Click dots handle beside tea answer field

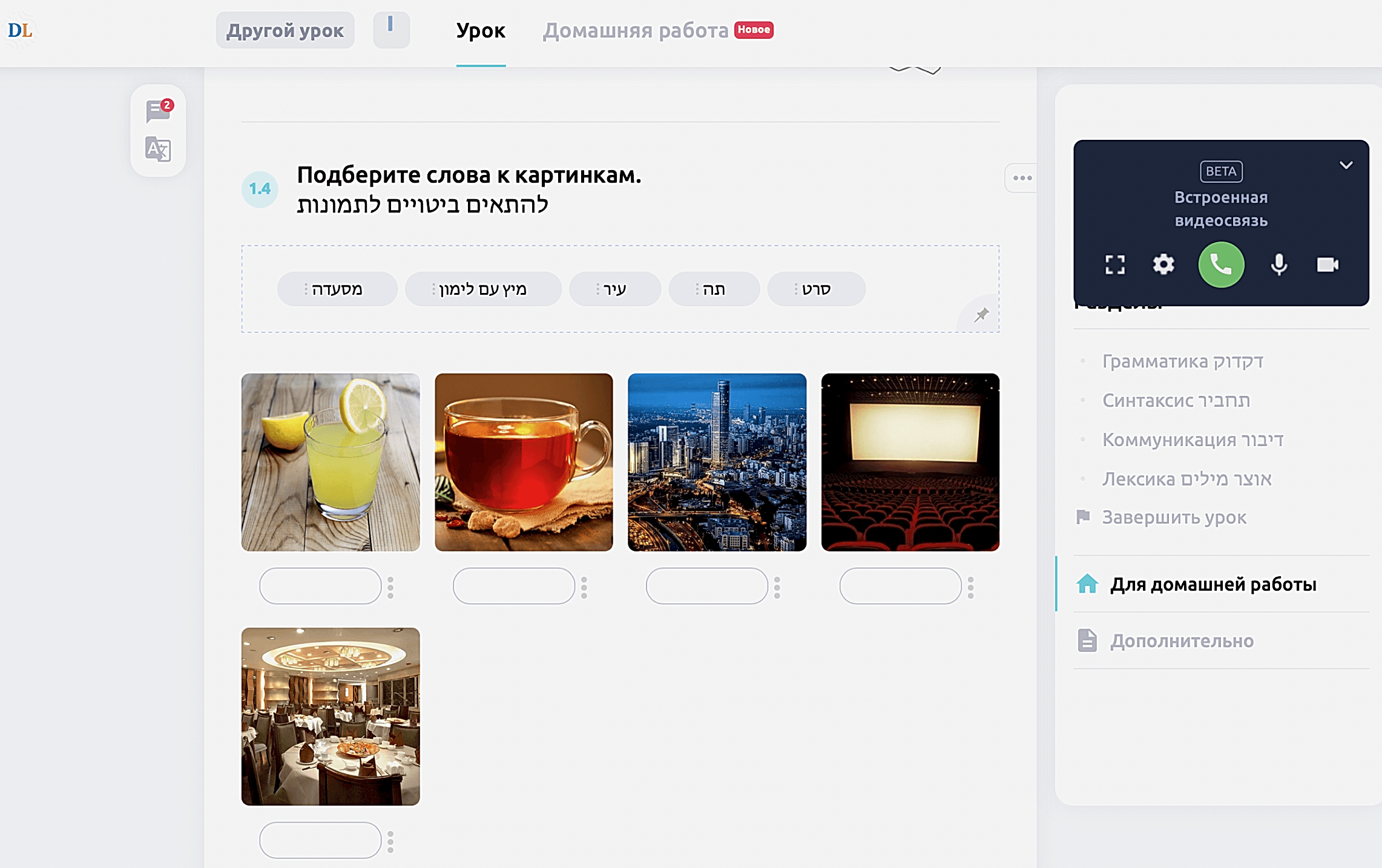[584, 587]
